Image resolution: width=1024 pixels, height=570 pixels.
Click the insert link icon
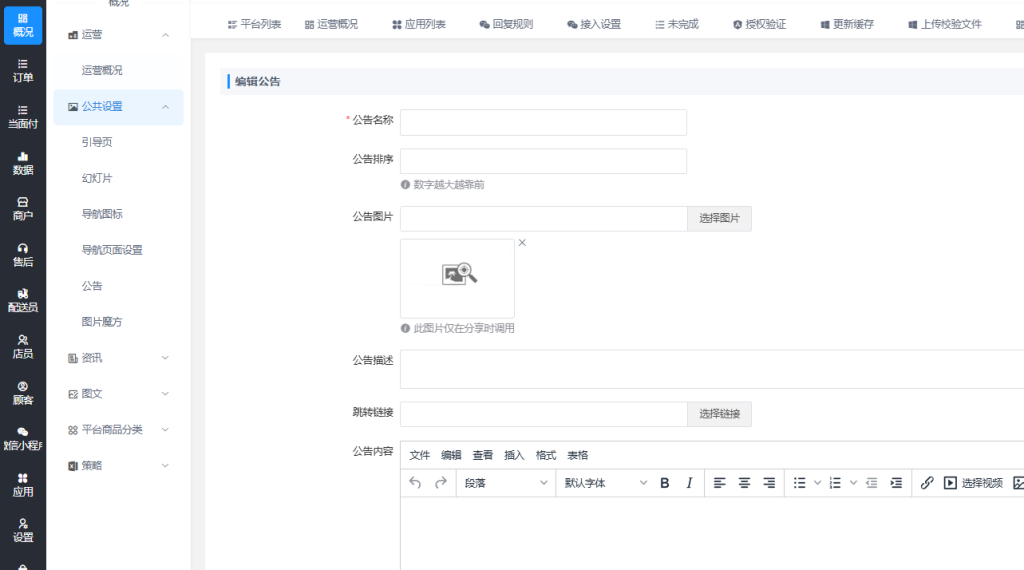point(927,483)
